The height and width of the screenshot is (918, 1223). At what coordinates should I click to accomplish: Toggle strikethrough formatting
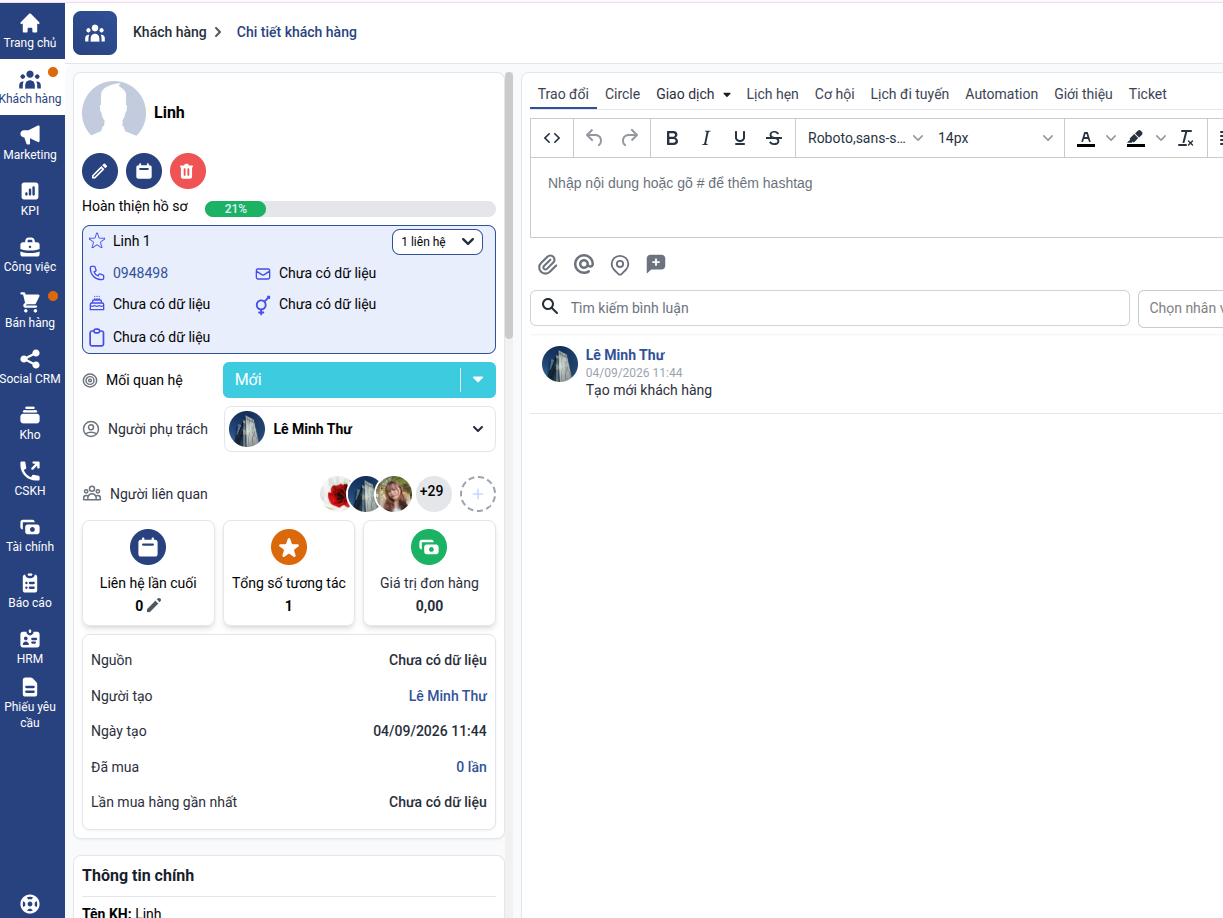(774, 138)
